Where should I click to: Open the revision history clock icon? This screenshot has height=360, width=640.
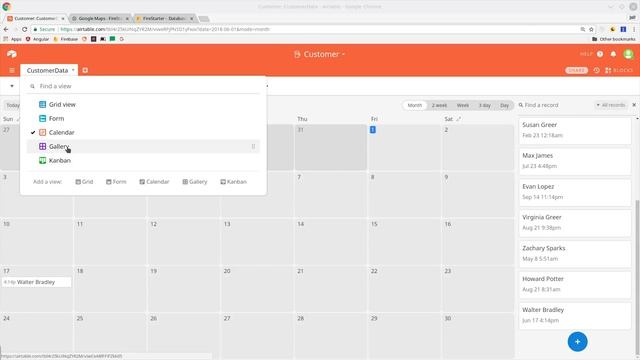tap(596, 70)
